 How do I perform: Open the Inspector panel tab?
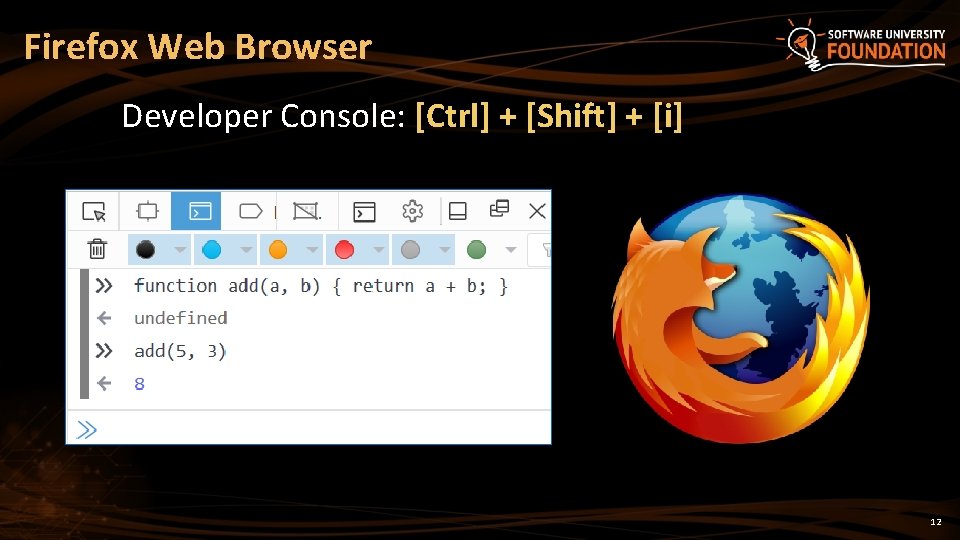147,211
